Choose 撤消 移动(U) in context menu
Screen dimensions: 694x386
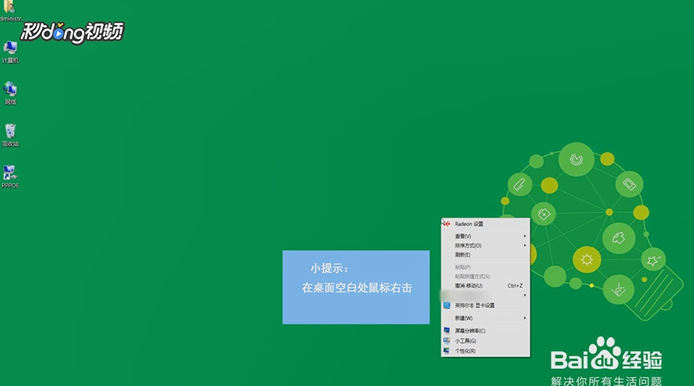pos(486,286)
